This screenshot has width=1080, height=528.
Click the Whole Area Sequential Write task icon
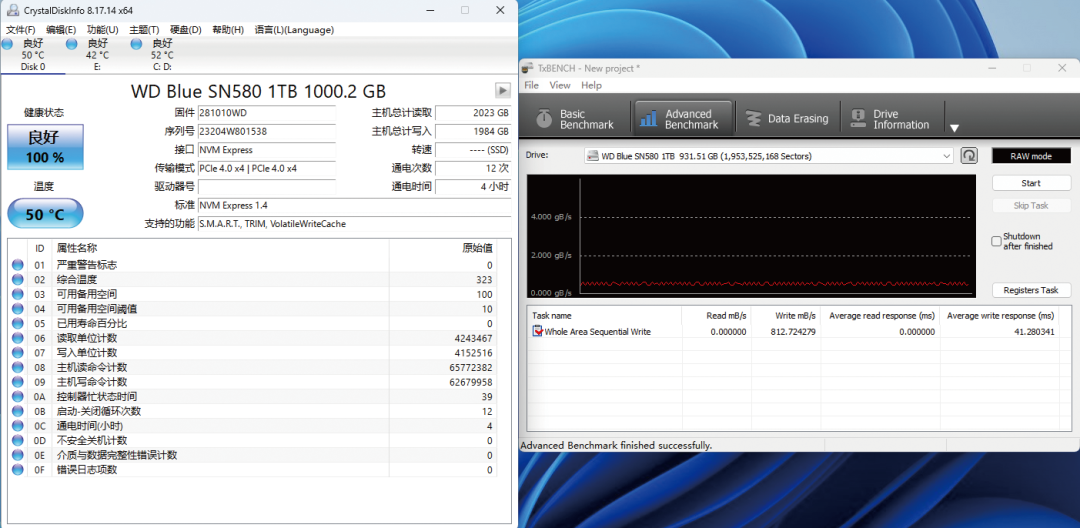537,331
